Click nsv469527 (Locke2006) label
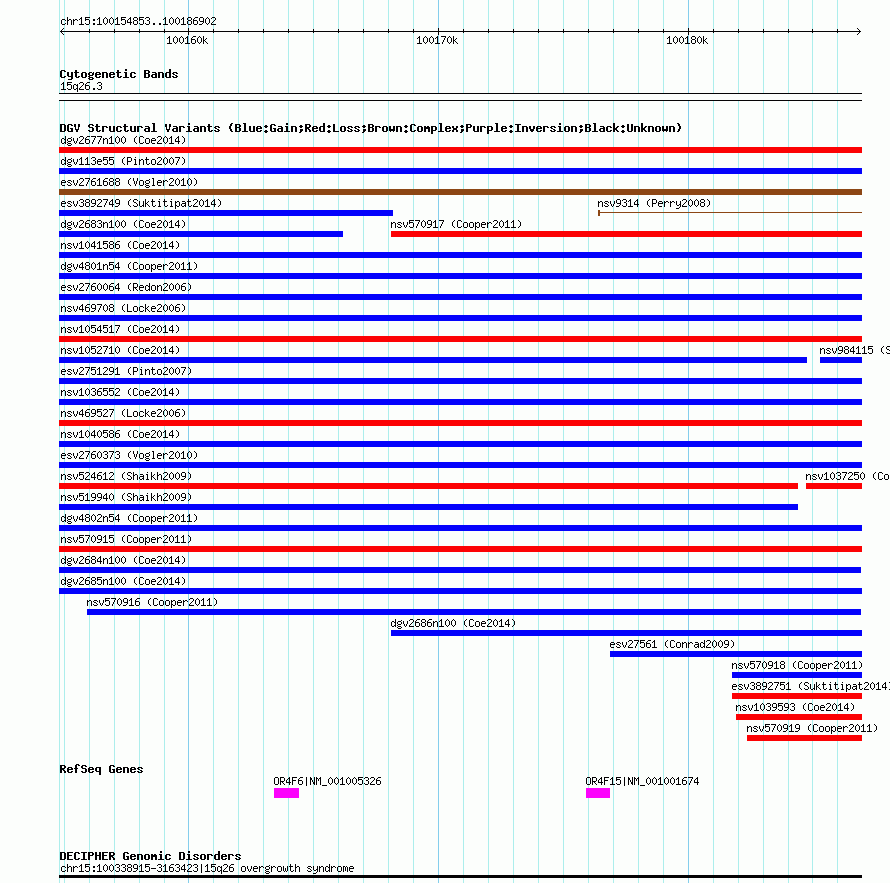The height and width of the screenshot is (883, 890). pyautogui.click(x=123, y=413)
